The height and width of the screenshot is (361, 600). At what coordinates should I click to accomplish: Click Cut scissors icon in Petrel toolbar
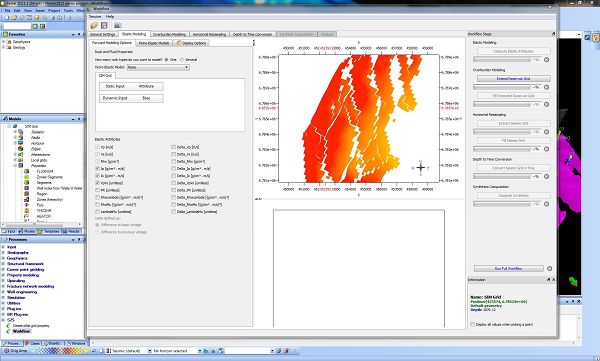70,18
